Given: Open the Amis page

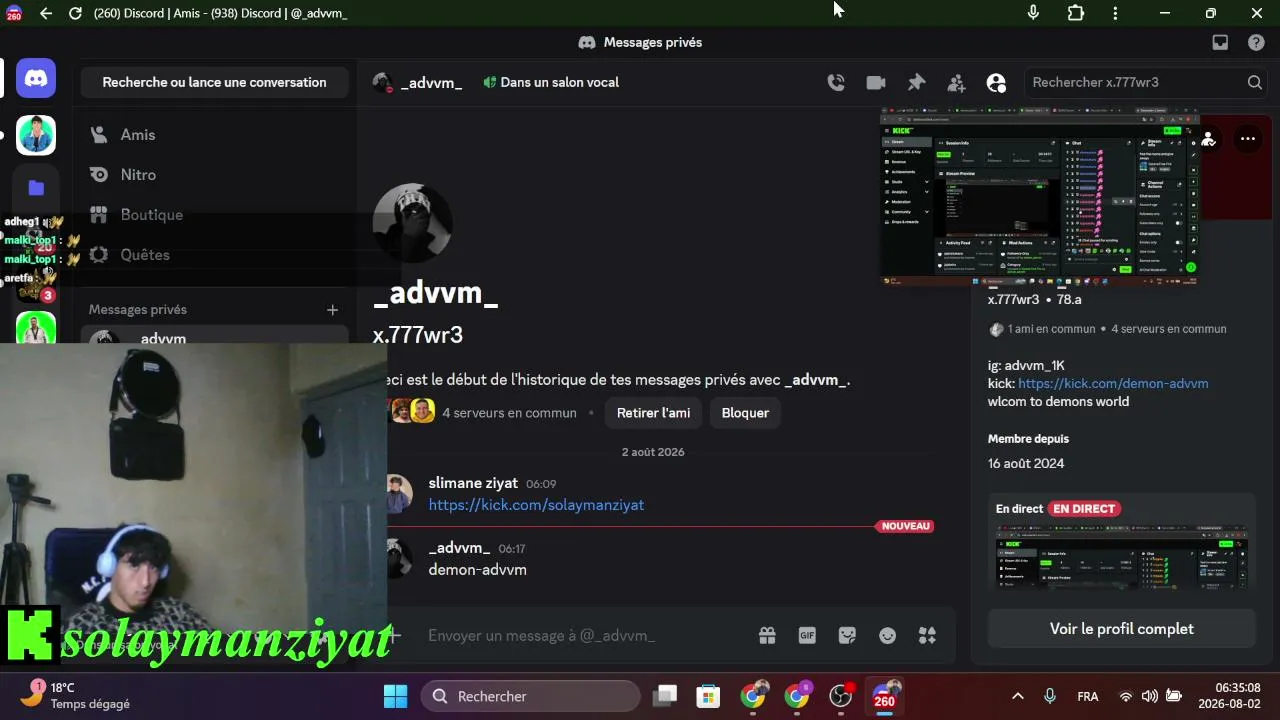Looking at the screenshot, I should coord(215,135).
